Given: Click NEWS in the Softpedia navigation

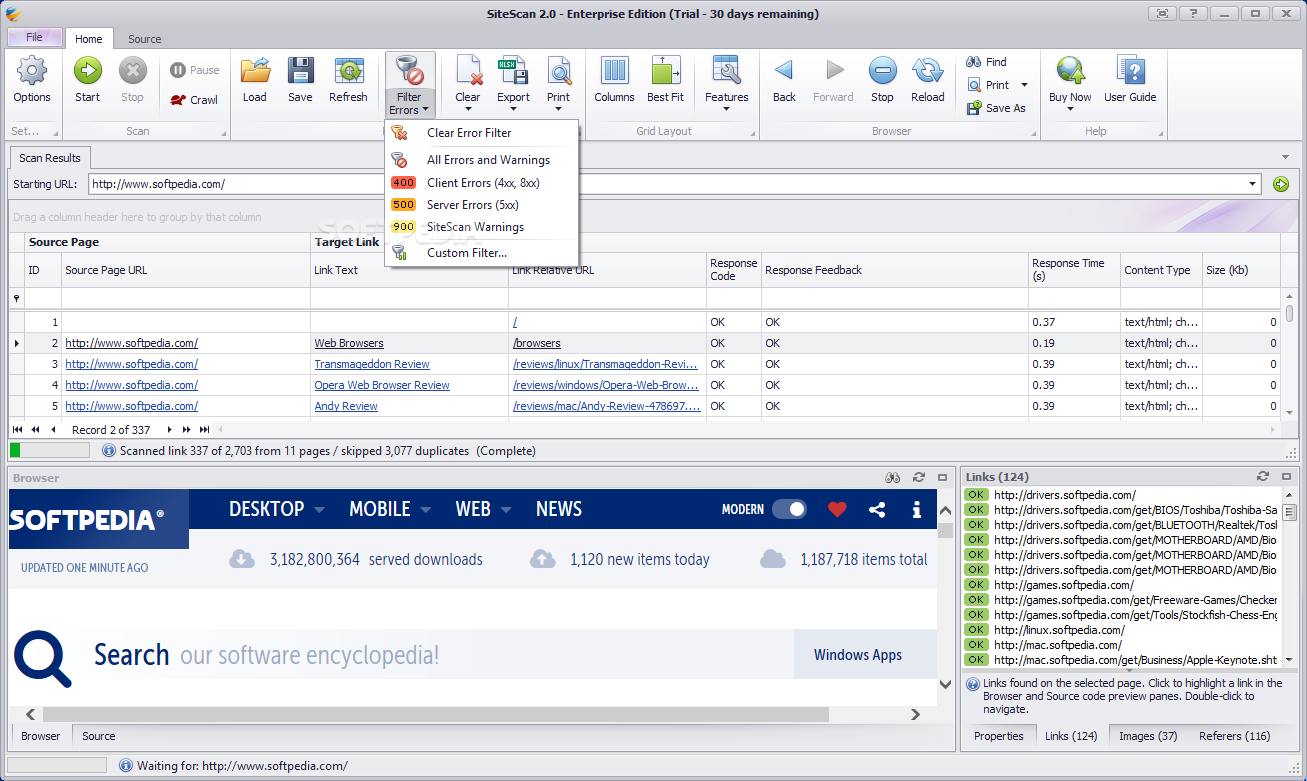Looking at the screenshot, I should click(558, 509).
